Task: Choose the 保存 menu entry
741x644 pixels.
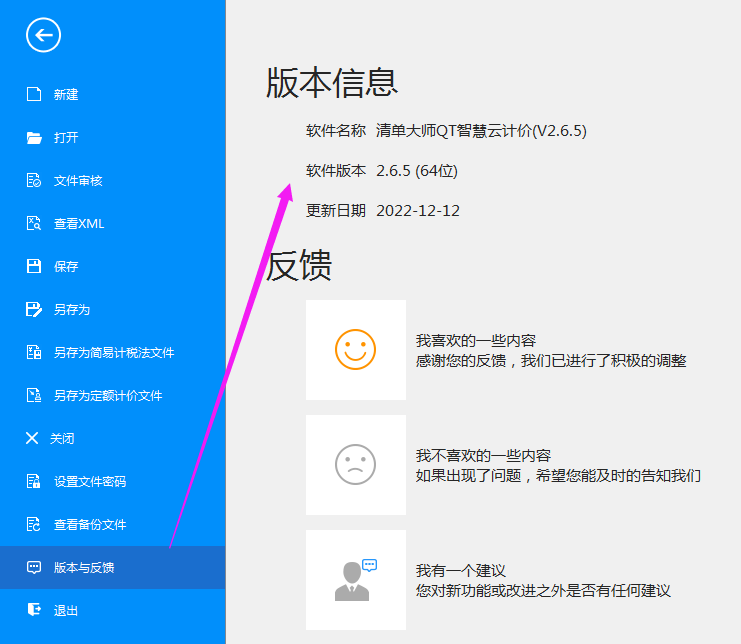Action: point(112,266)
